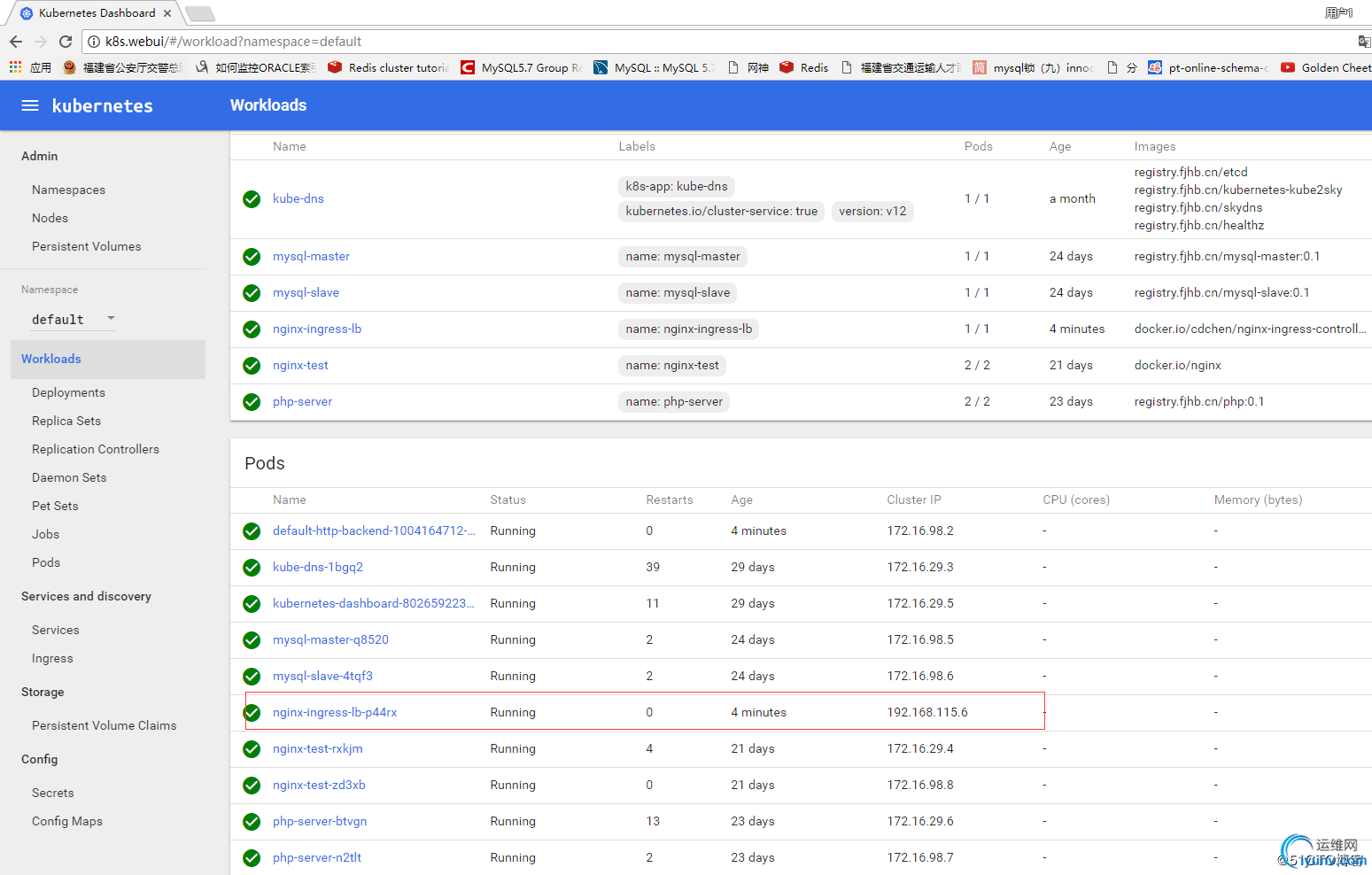Click status checkmark beside nginx-ingress-lb-p44rx pod
This screenshot has height=875, width=1372.
click(252, 713)
